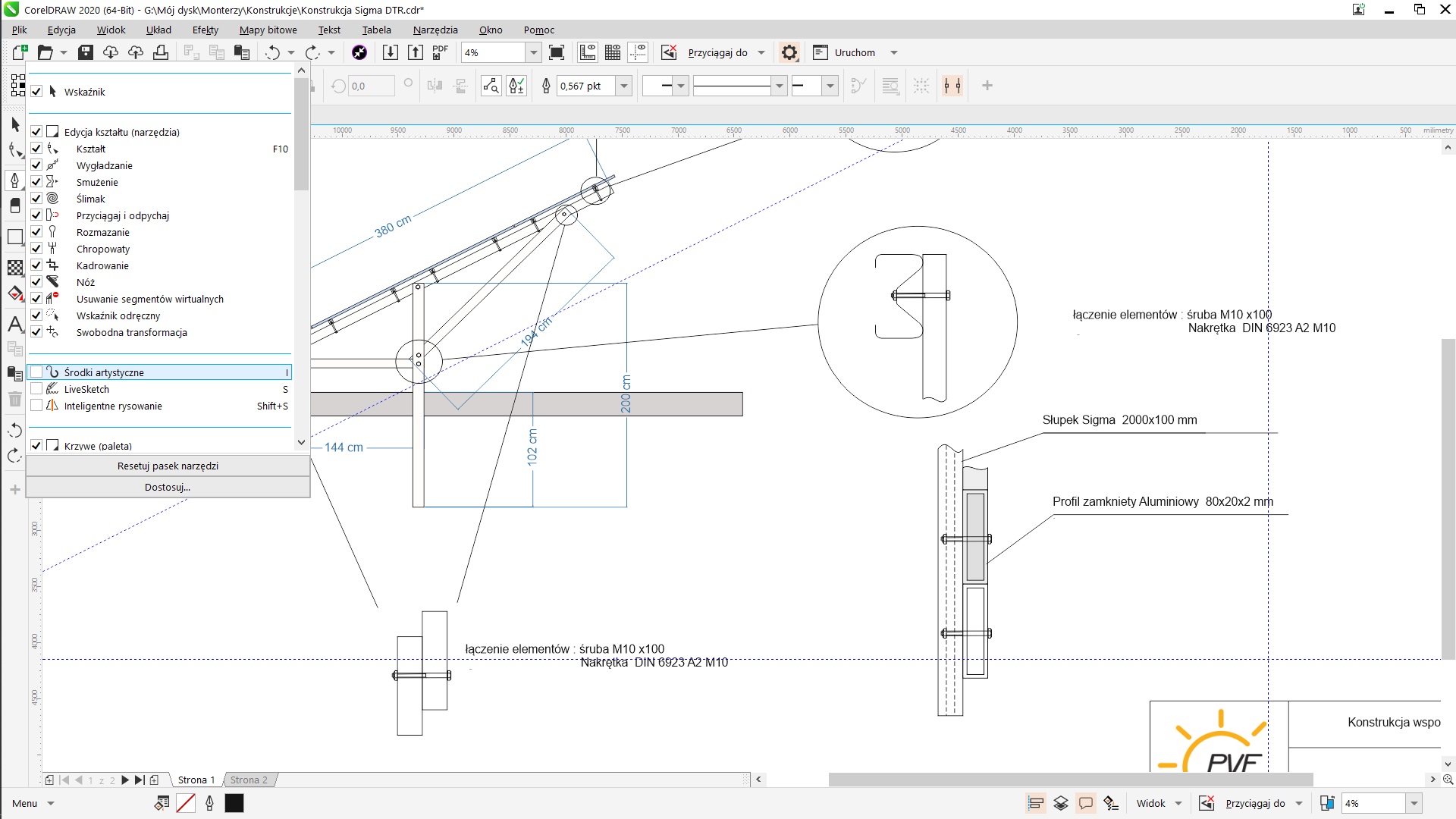
Task: Enable the Środki artystyczne checkbox
Action: [x=36, y=372]
